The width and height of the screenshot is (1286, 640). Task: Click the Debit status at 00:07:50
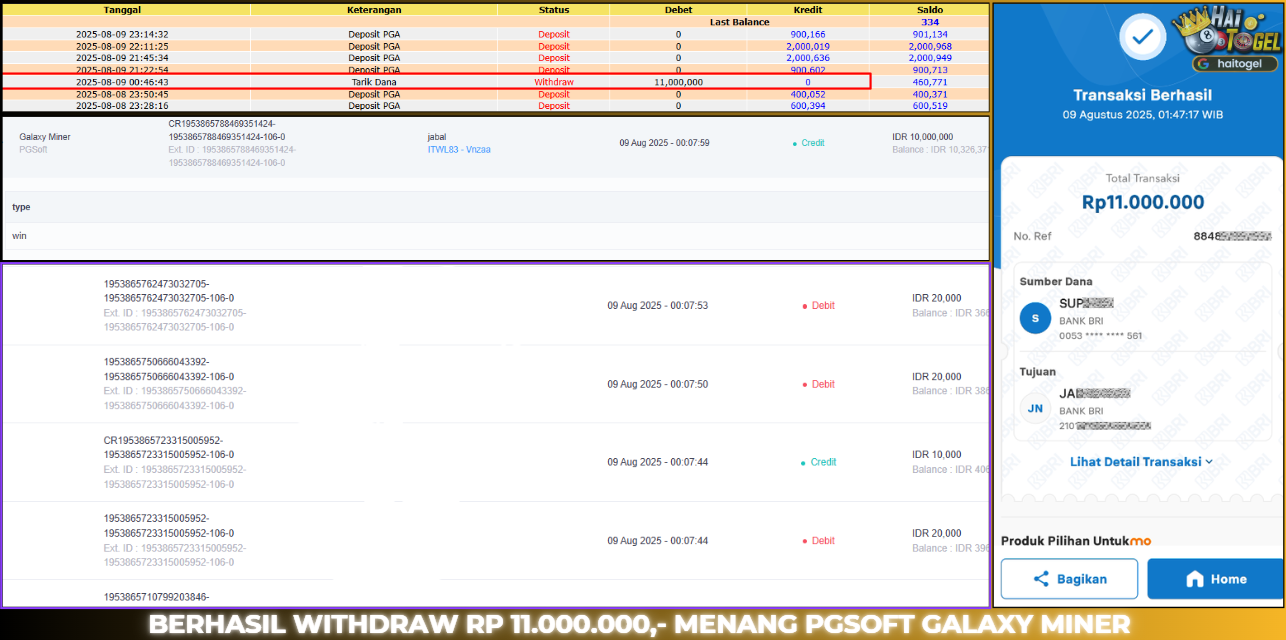pyautogui.click(x=818, y=384)
